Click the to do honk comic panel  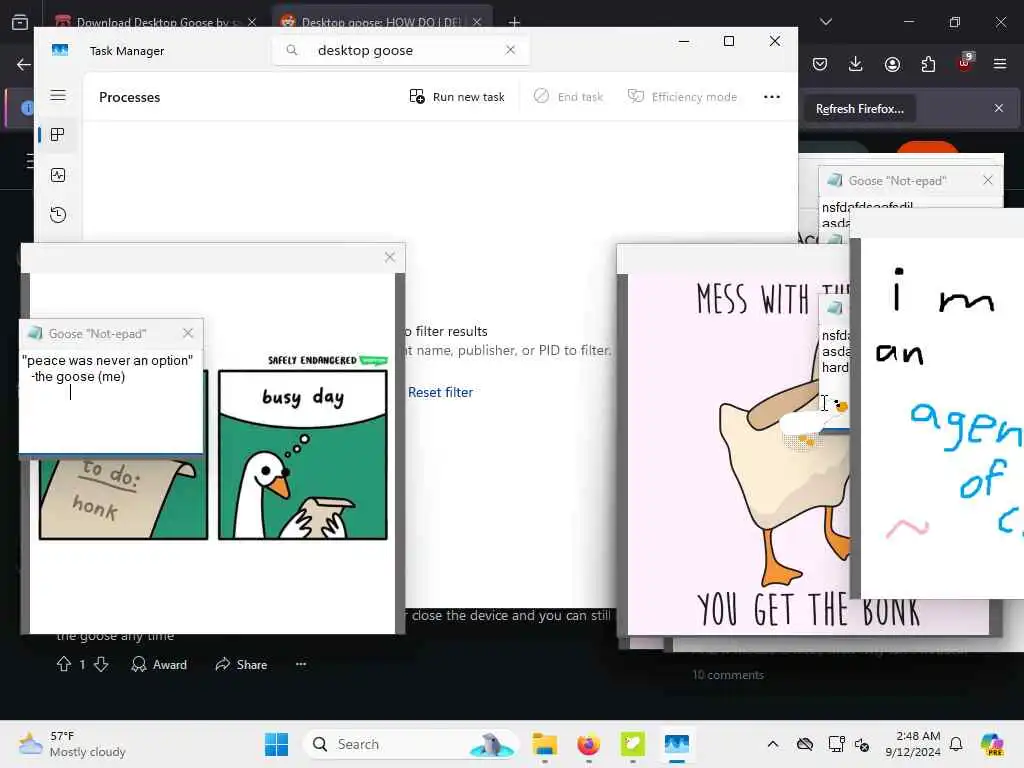(x=123, y=498)
